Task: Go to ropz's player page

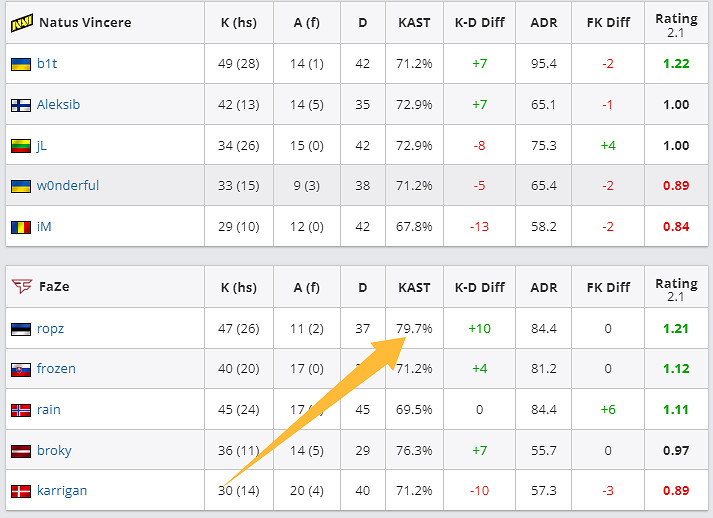Action: (x=50, y=329)
